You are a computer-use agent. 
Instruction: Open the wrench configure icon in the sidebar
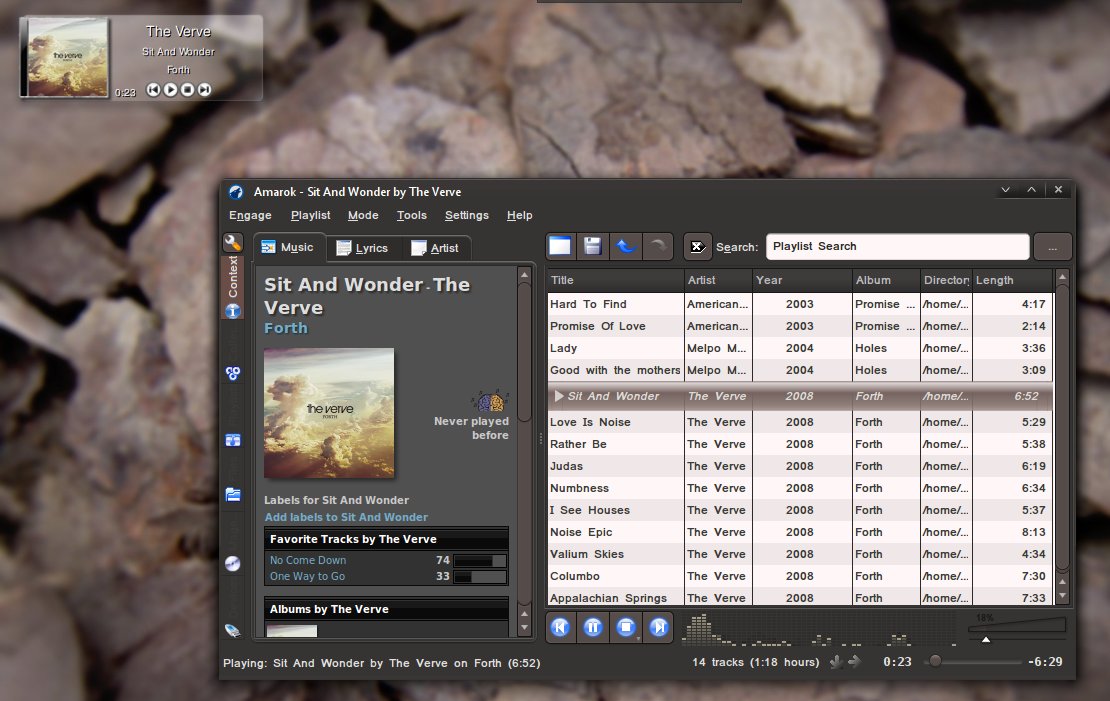pos(233,243)
